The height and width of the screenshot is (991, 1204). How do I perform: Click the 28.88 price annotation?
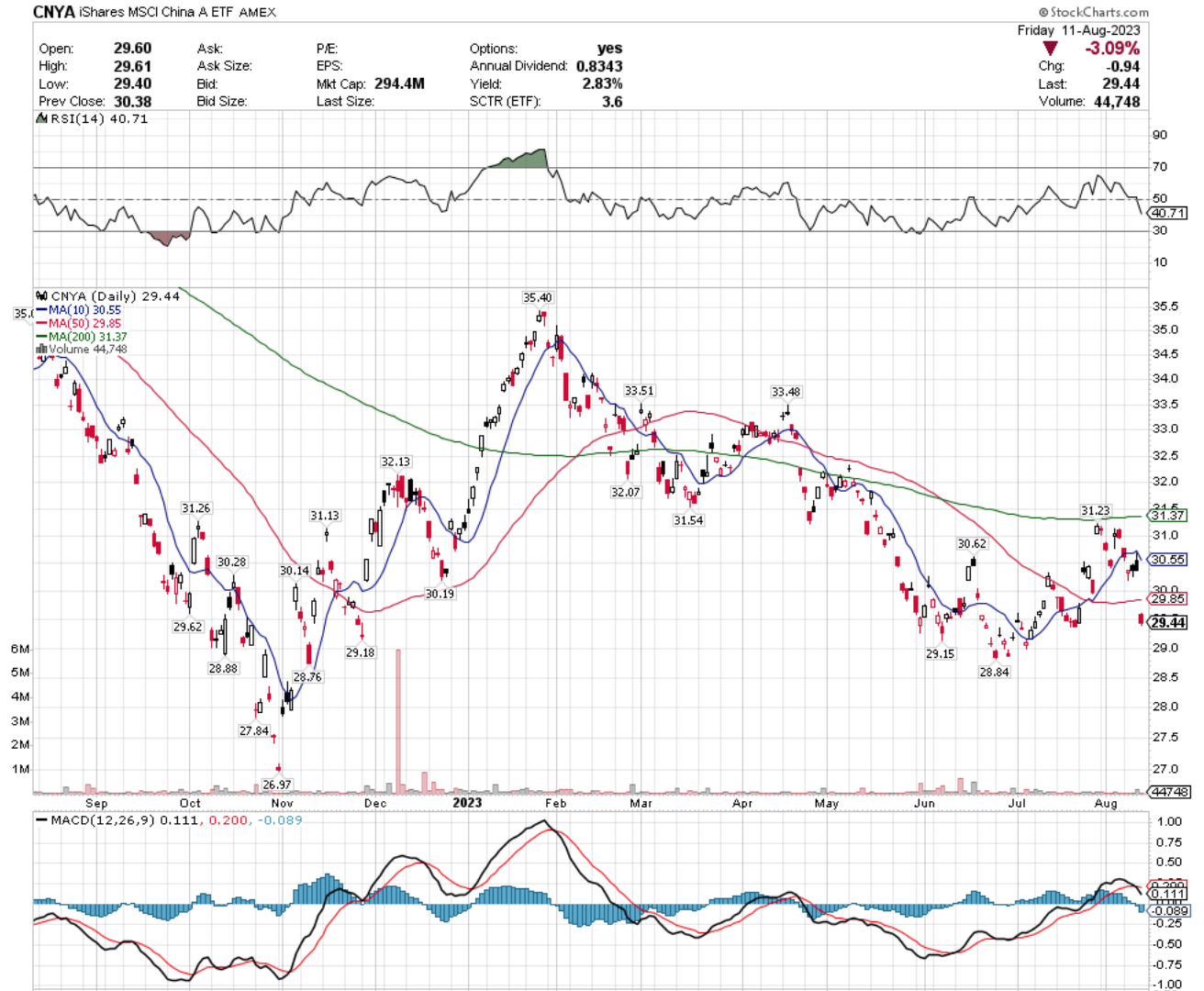pos(223,668)
